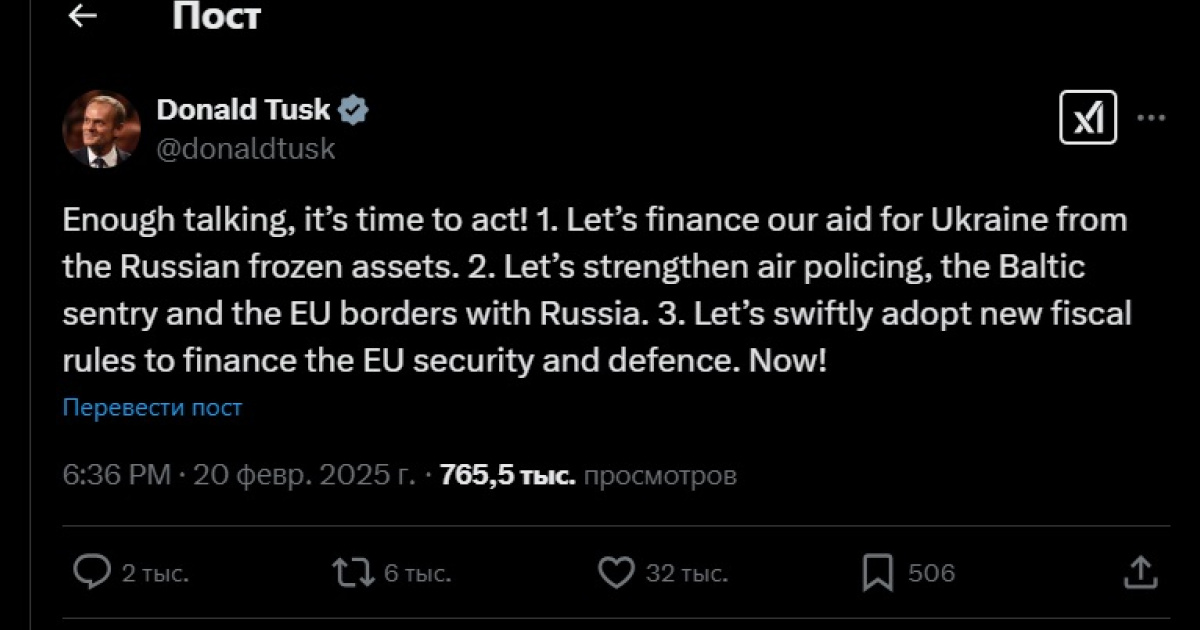Image resolution: width=1200 pixels, height=630 pixels.
Task: Click the 506 bookmarks count
Action: (931, 573)
